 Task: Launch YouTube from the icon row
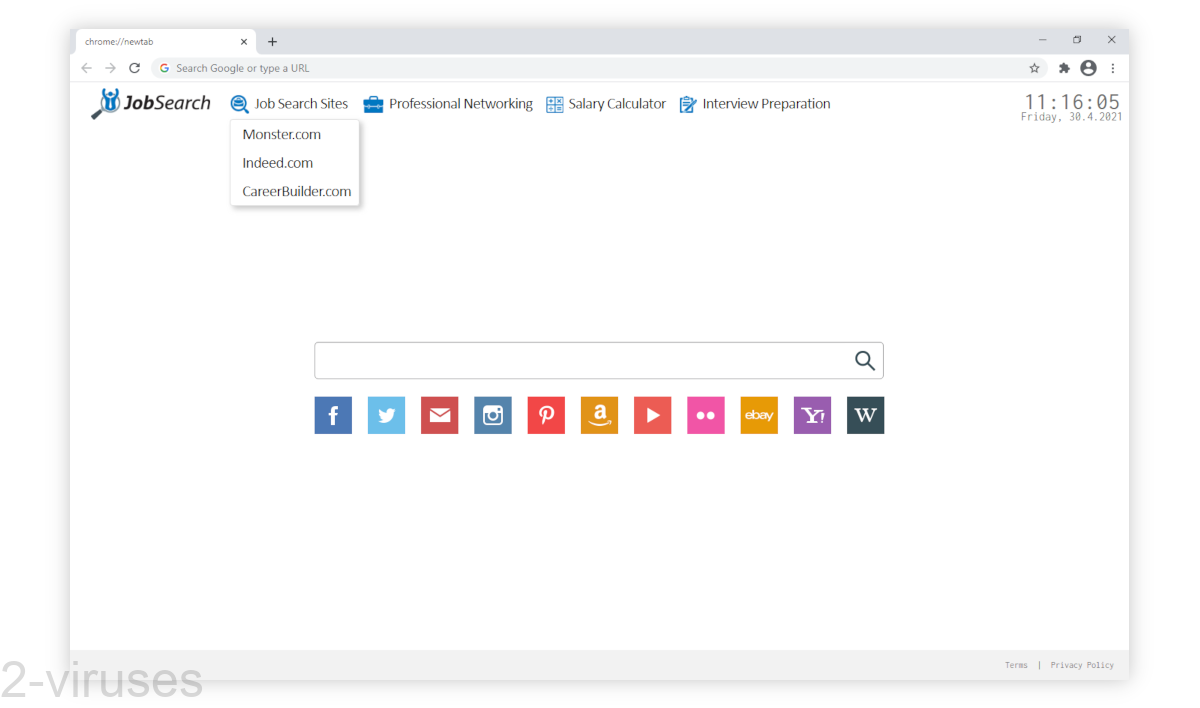[x=652, y=415]
